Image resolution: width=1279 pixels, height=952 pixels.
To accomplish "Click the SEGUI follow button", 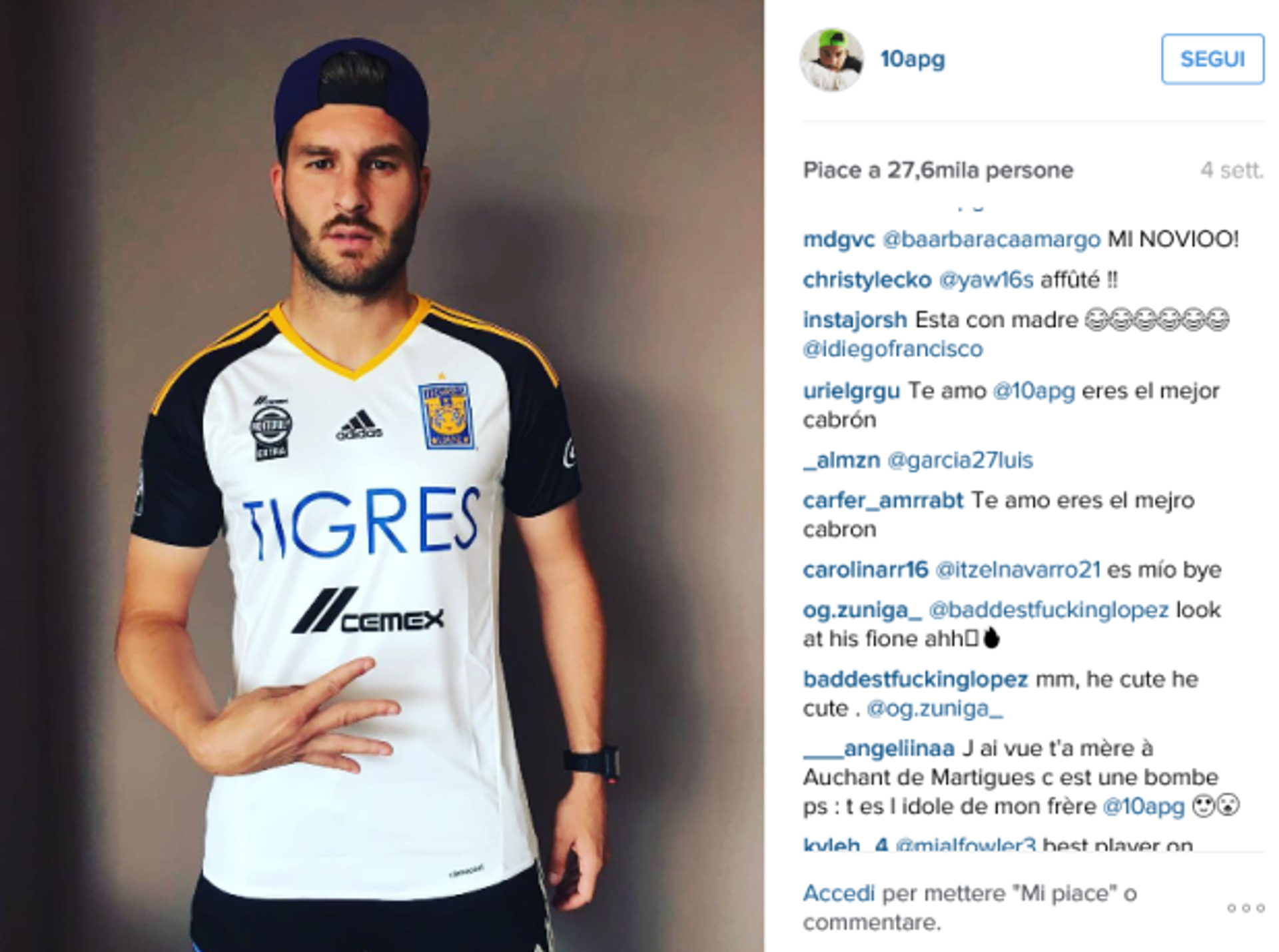I will point(1212,59).
